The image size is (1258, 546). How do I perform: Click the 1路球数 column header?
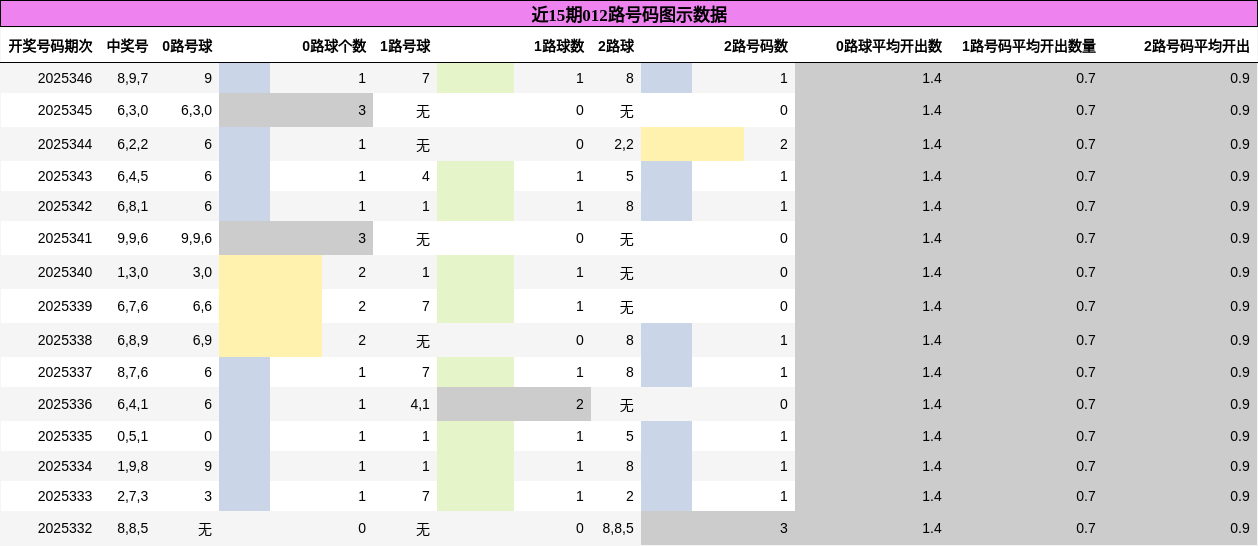[559, 46]
